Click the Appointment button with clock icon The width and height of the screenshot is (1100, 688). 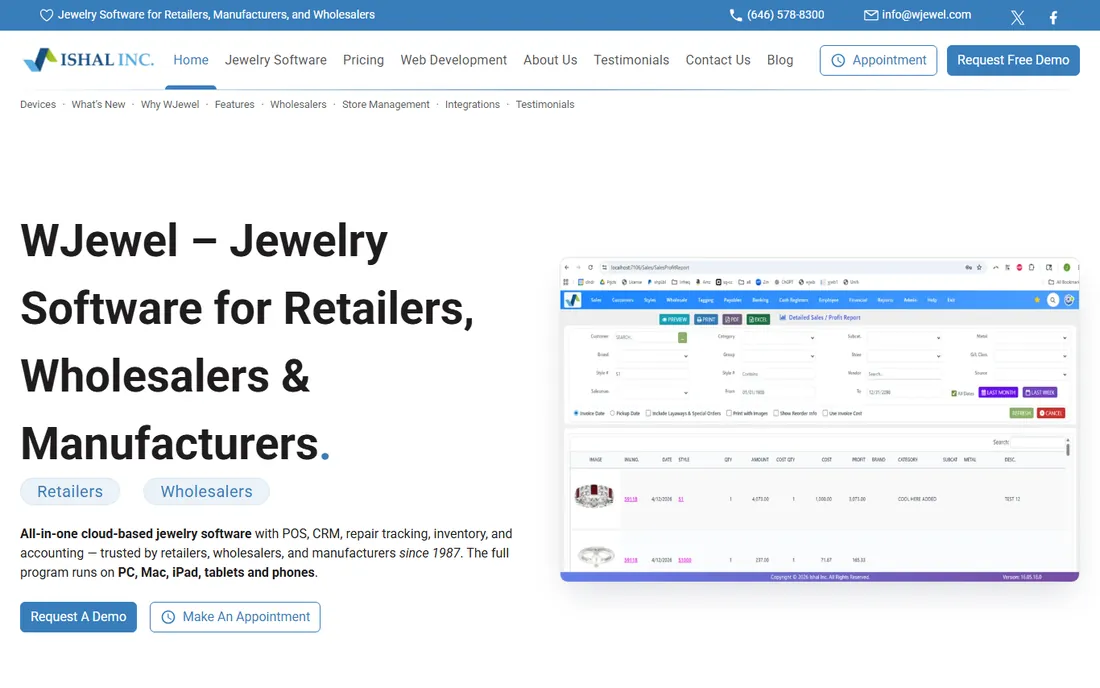878,60
